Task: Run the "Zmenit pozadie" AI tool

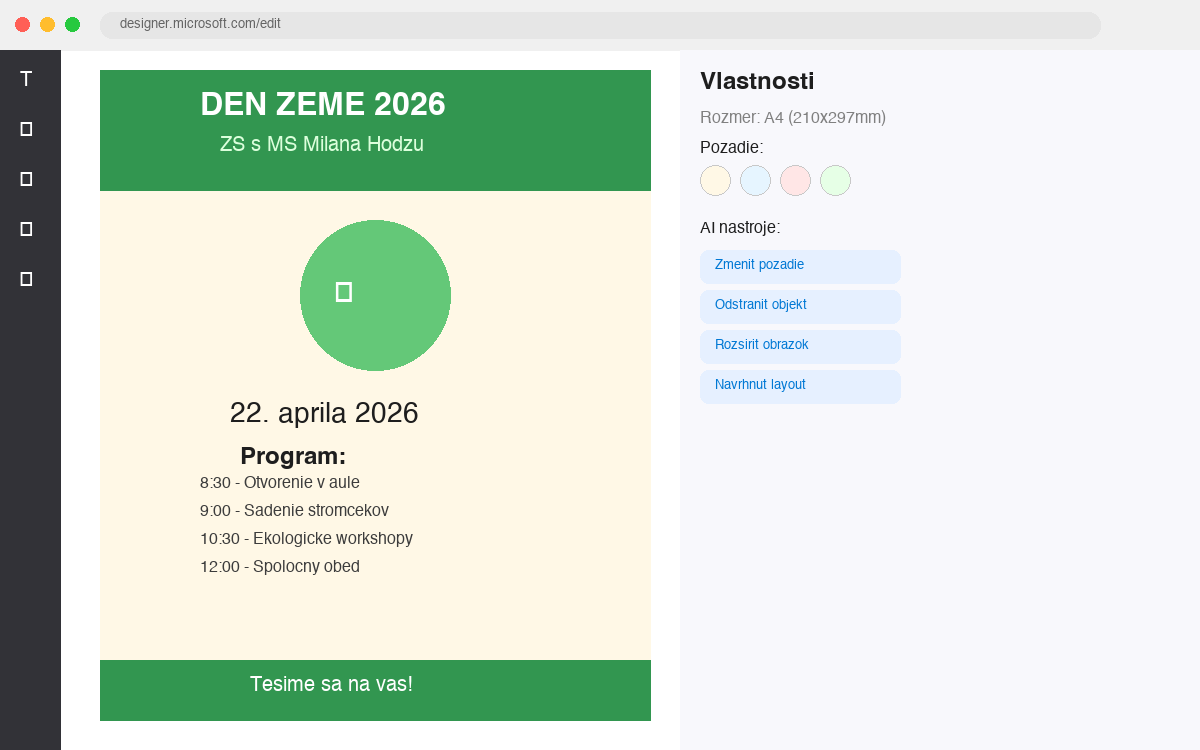Action: tap(800, 266)
